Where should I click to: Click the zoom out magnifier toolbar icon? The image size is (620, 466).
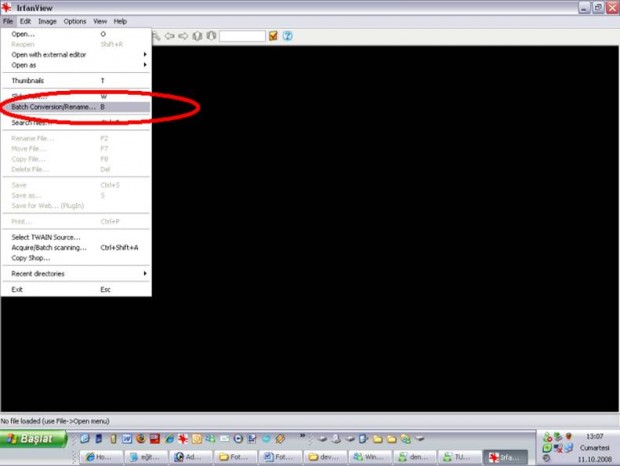point(157,36)
